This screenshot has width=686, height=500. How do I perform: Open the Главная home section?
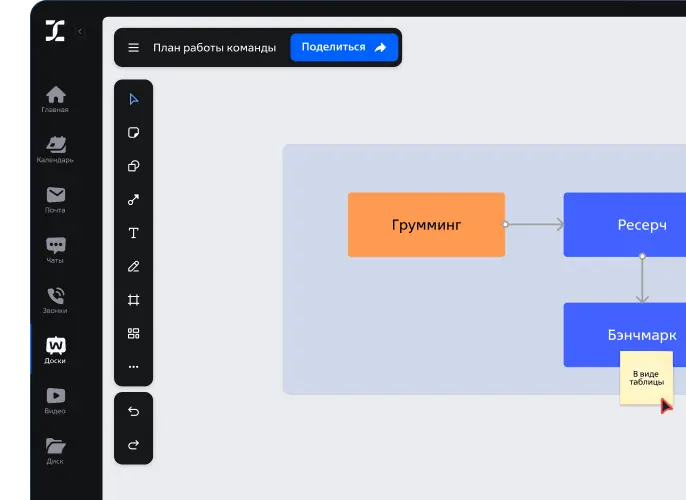[x=56, y=99]
